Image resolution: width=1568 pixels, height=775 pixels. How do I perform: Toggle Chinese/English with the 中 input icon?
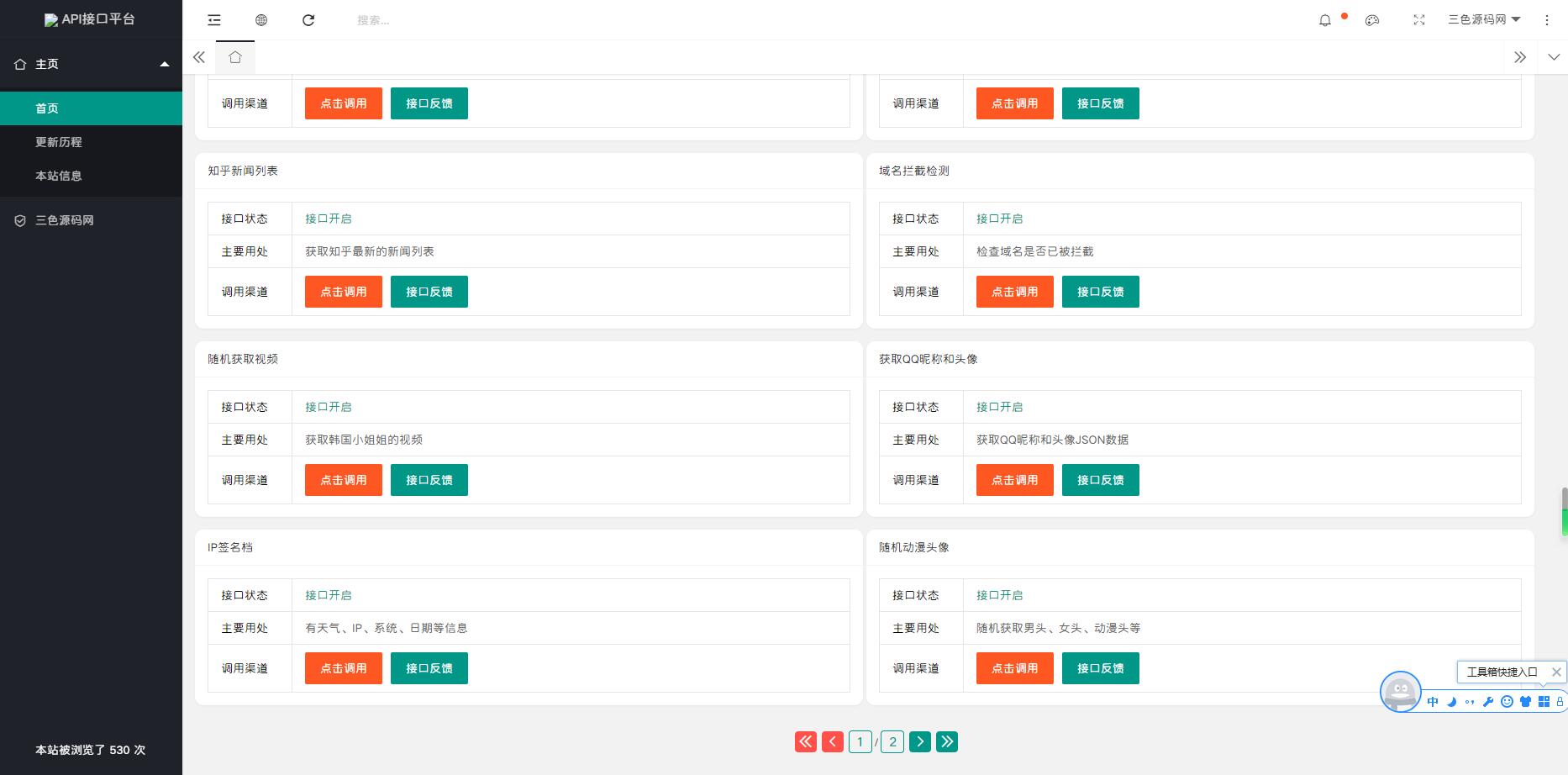(x=1433, y=703)
